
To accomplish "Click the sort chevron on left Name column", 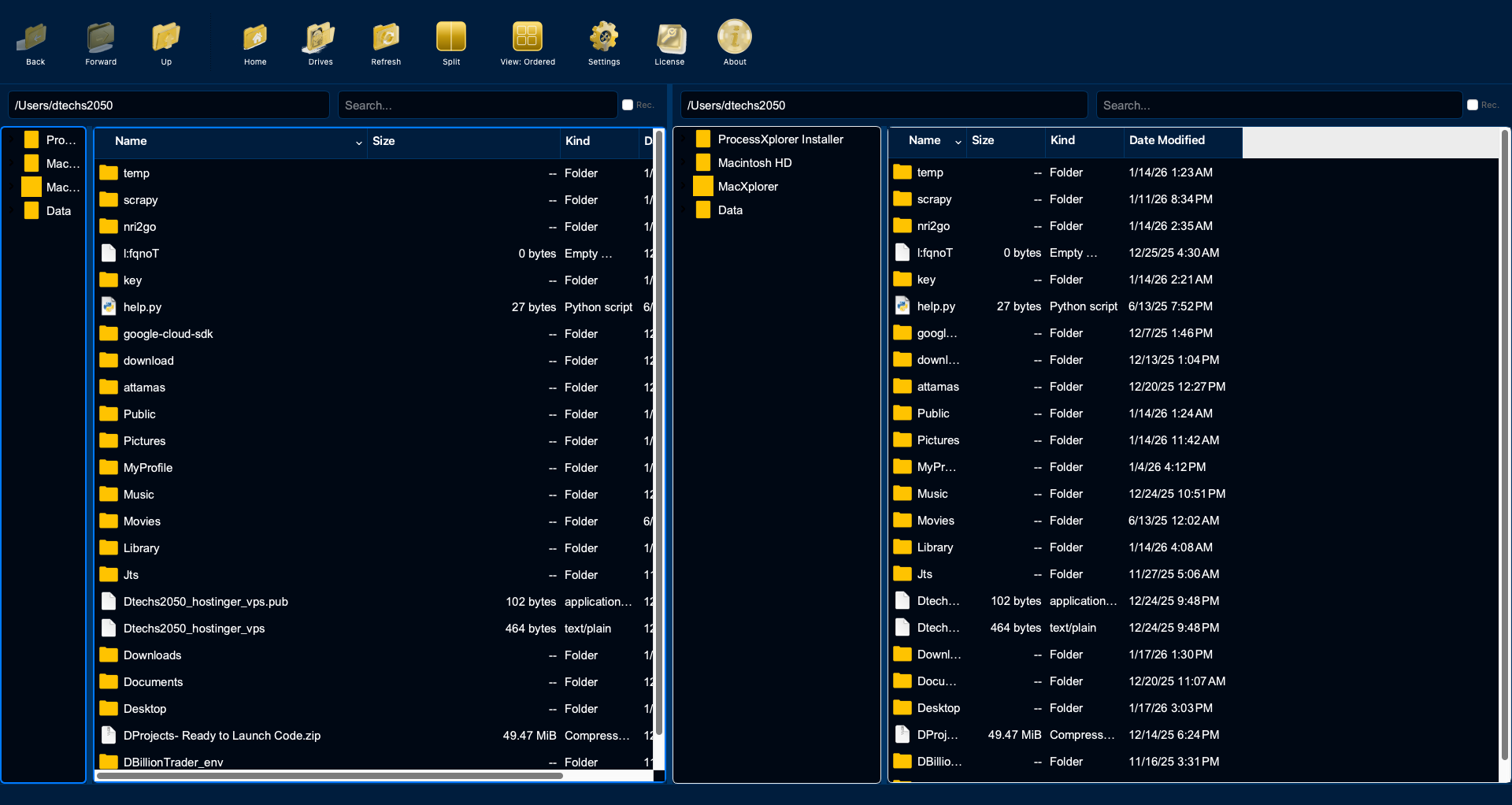I will coord(360,143).
